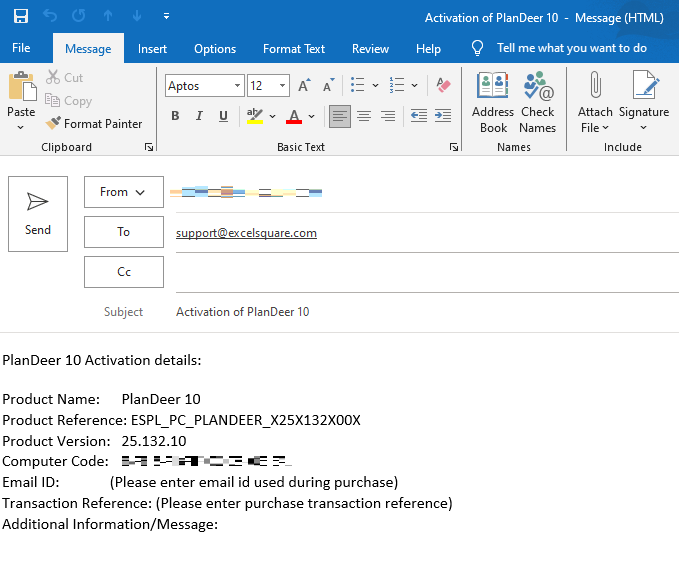Open the font size dropdown
679x564 pixels.
click(x=283, y=86)
